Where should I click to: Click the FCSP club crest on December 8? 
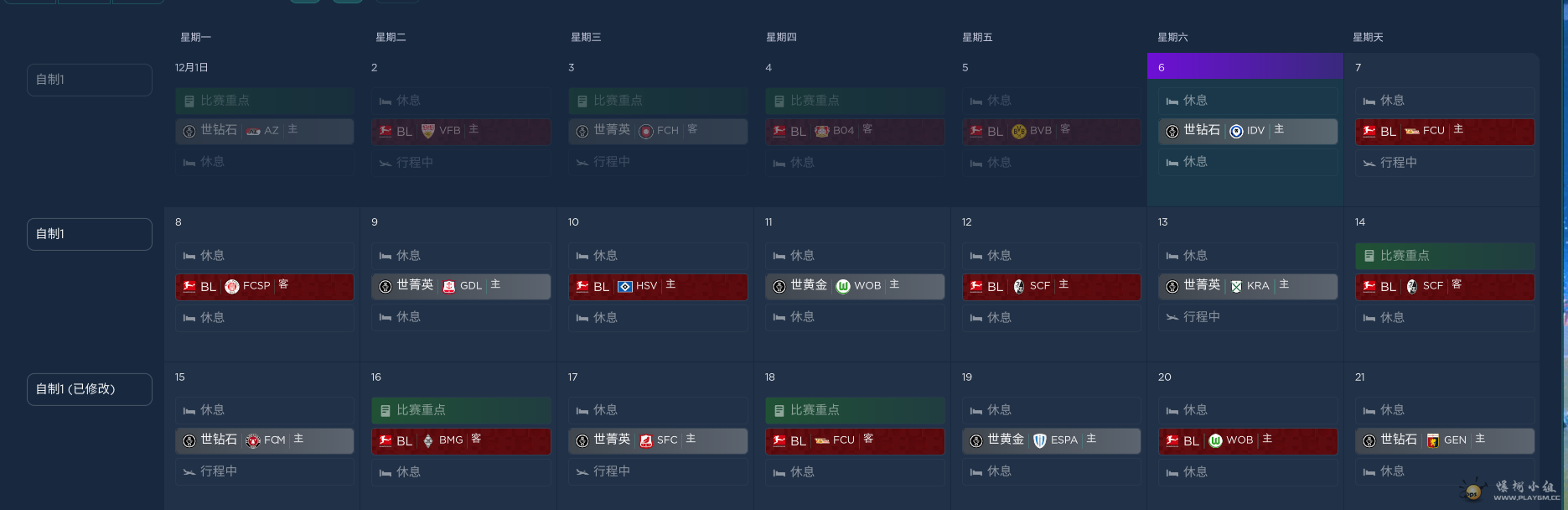(x=232, y=286)
